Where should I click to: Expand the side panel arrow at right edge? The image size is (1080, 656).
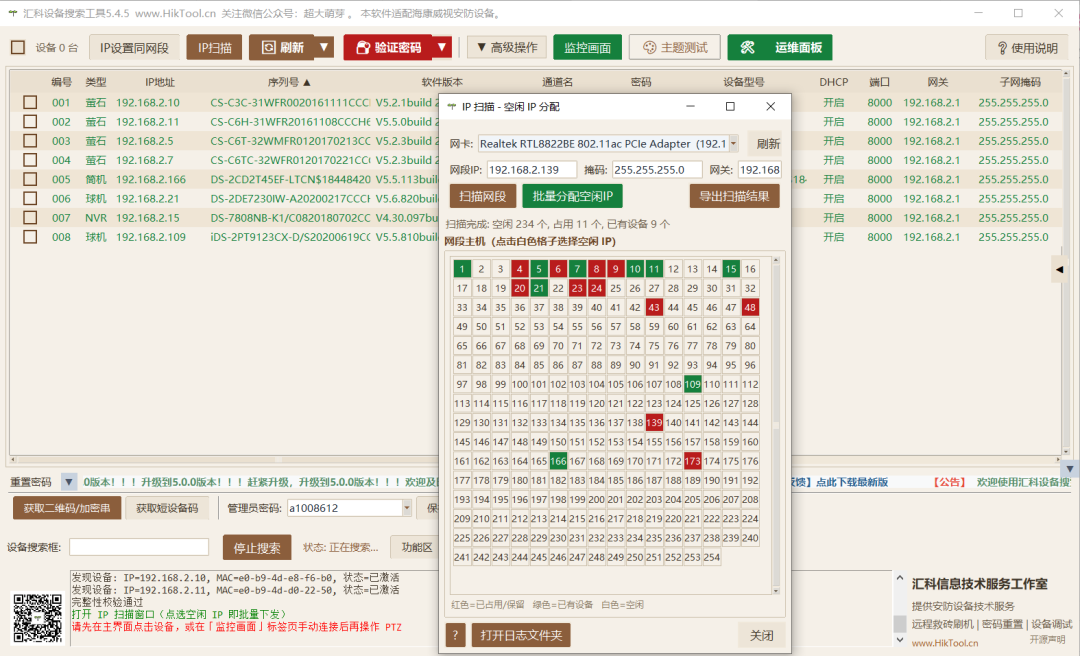click(1059, 269)
